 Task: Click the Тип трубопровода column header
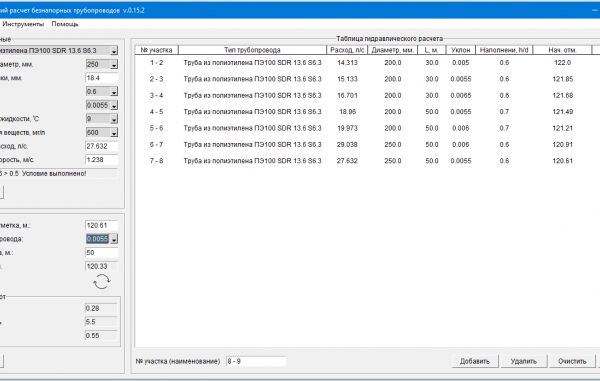tap(252, 50)
